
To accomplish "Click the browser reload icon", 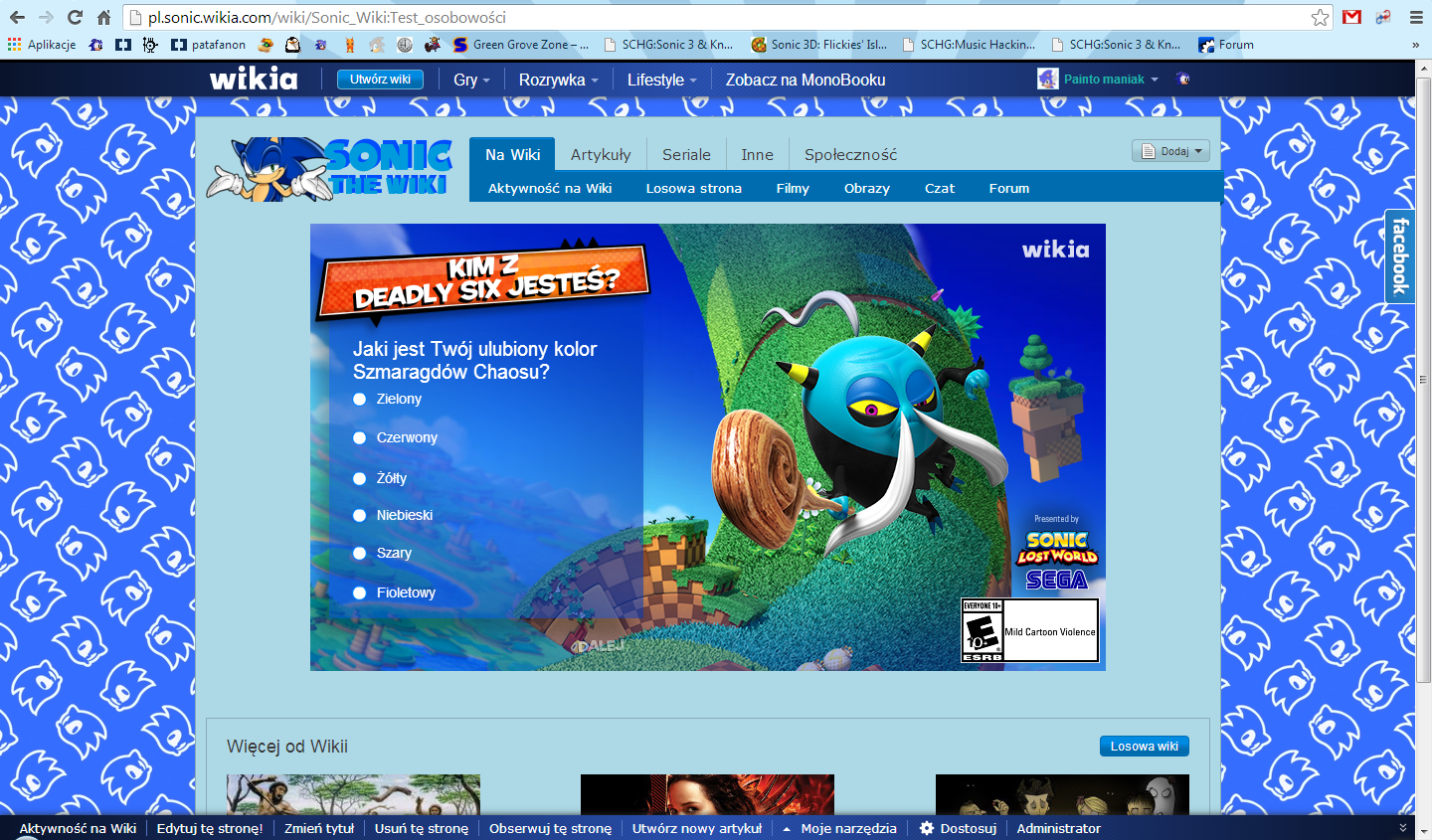I will (x=75, y=17).
